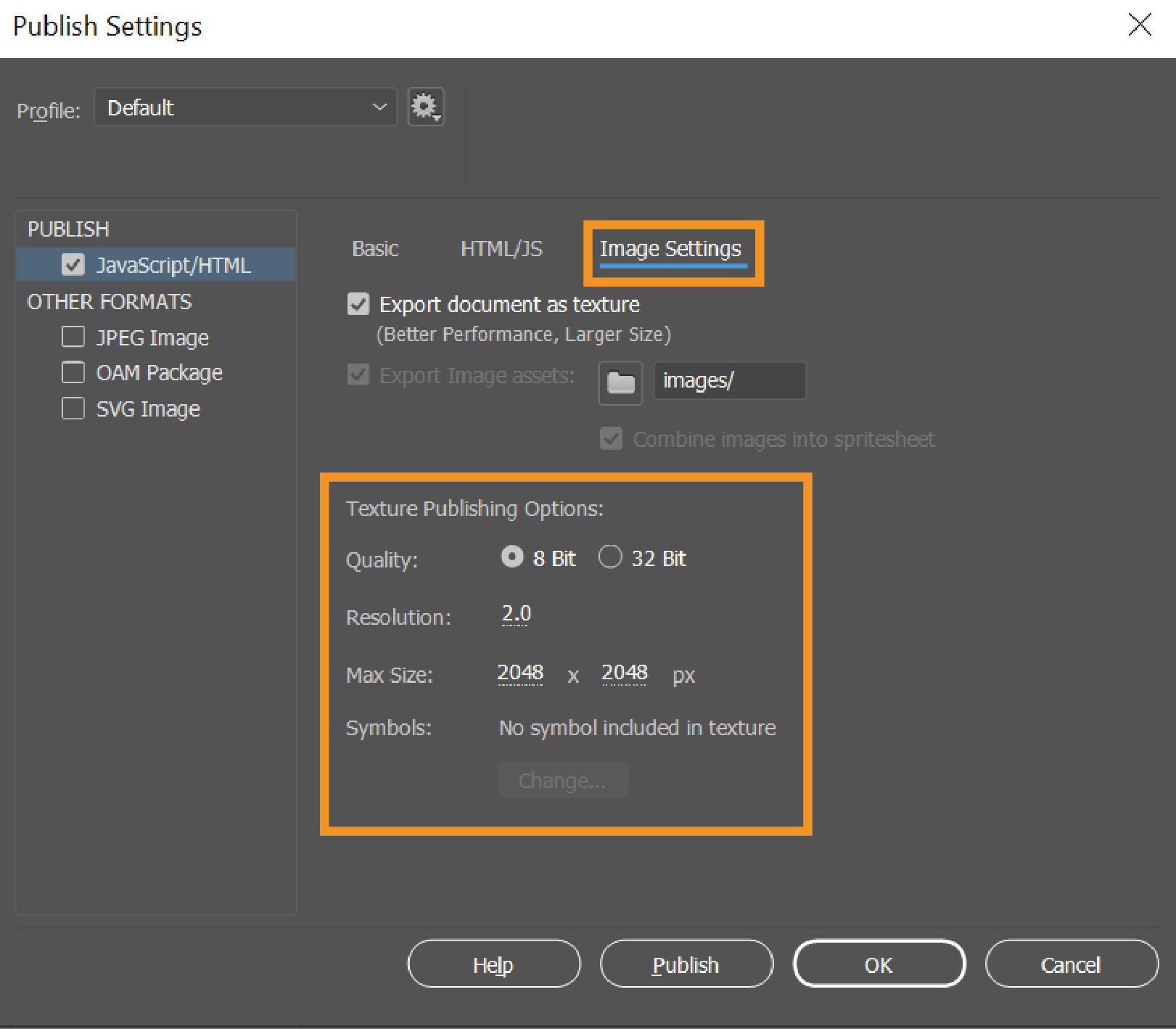Enable the JPEG Image export format
Image resolution: width=1176 pixels, height=1029 pixels.
(x=73, y=336)
